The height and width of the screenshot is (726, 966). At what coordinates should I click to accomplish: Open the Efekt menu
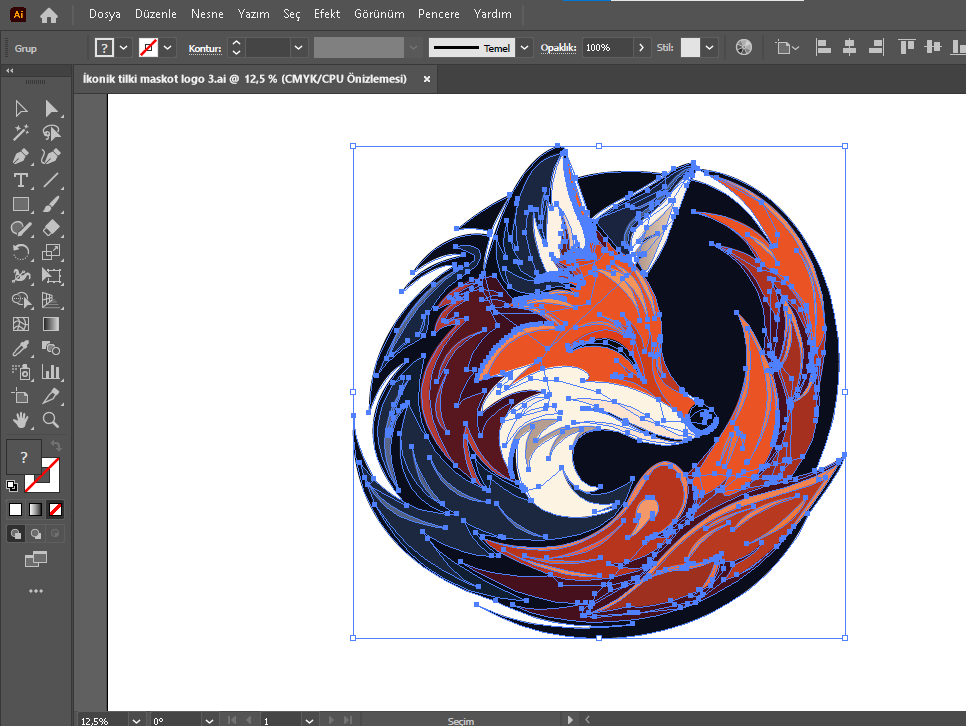pyautogui.click(x=327, y=14)
